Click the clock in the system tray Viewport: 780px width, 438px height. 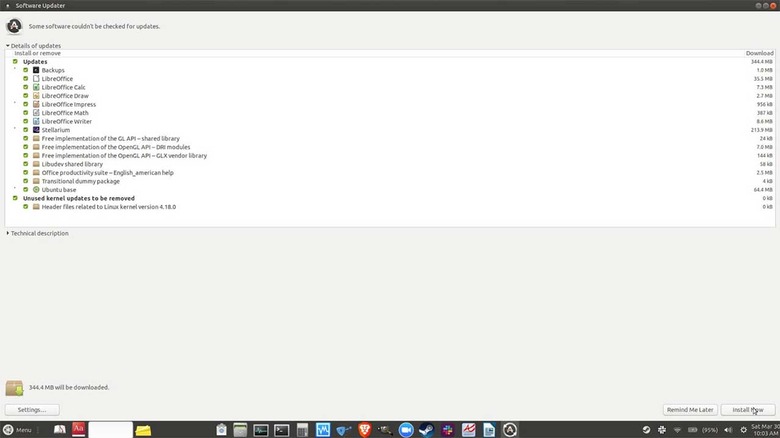(765, 430)
